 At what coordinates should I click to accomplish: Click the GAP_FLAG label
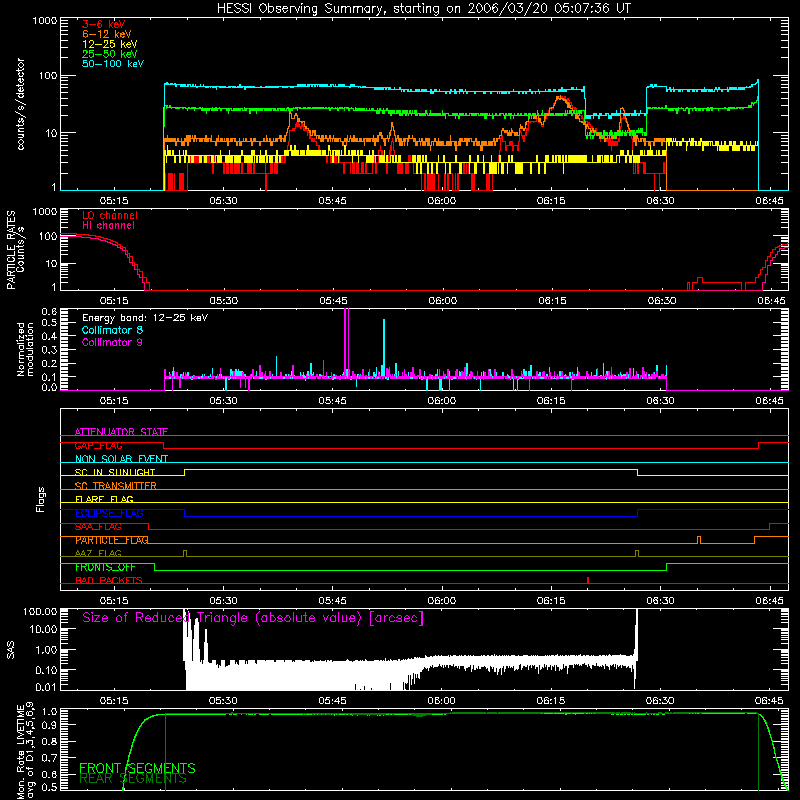coord(98,445)
